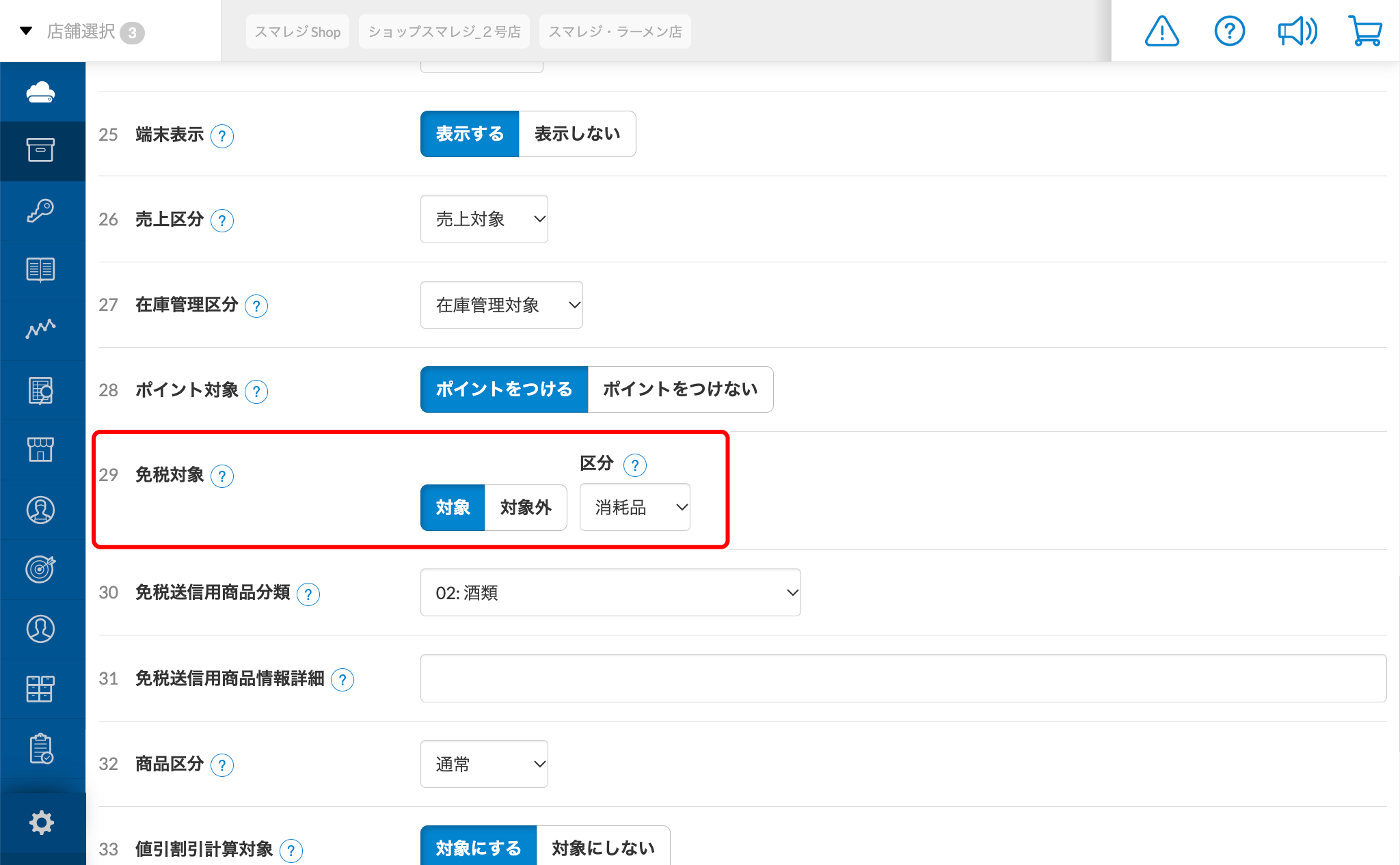Click the staff bust icon above target icon
The width and height of the screenshot is (1400, 865).
coord(41,510)
